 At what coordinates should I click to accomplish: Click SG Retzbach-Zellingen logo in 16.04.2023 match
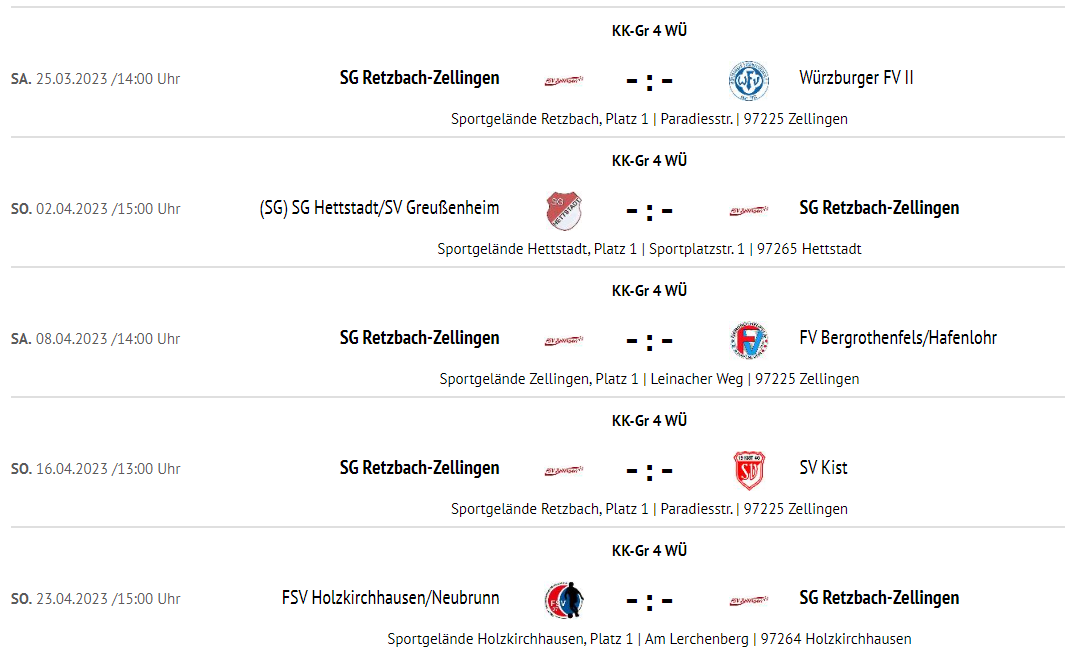(x=564, y=470)
